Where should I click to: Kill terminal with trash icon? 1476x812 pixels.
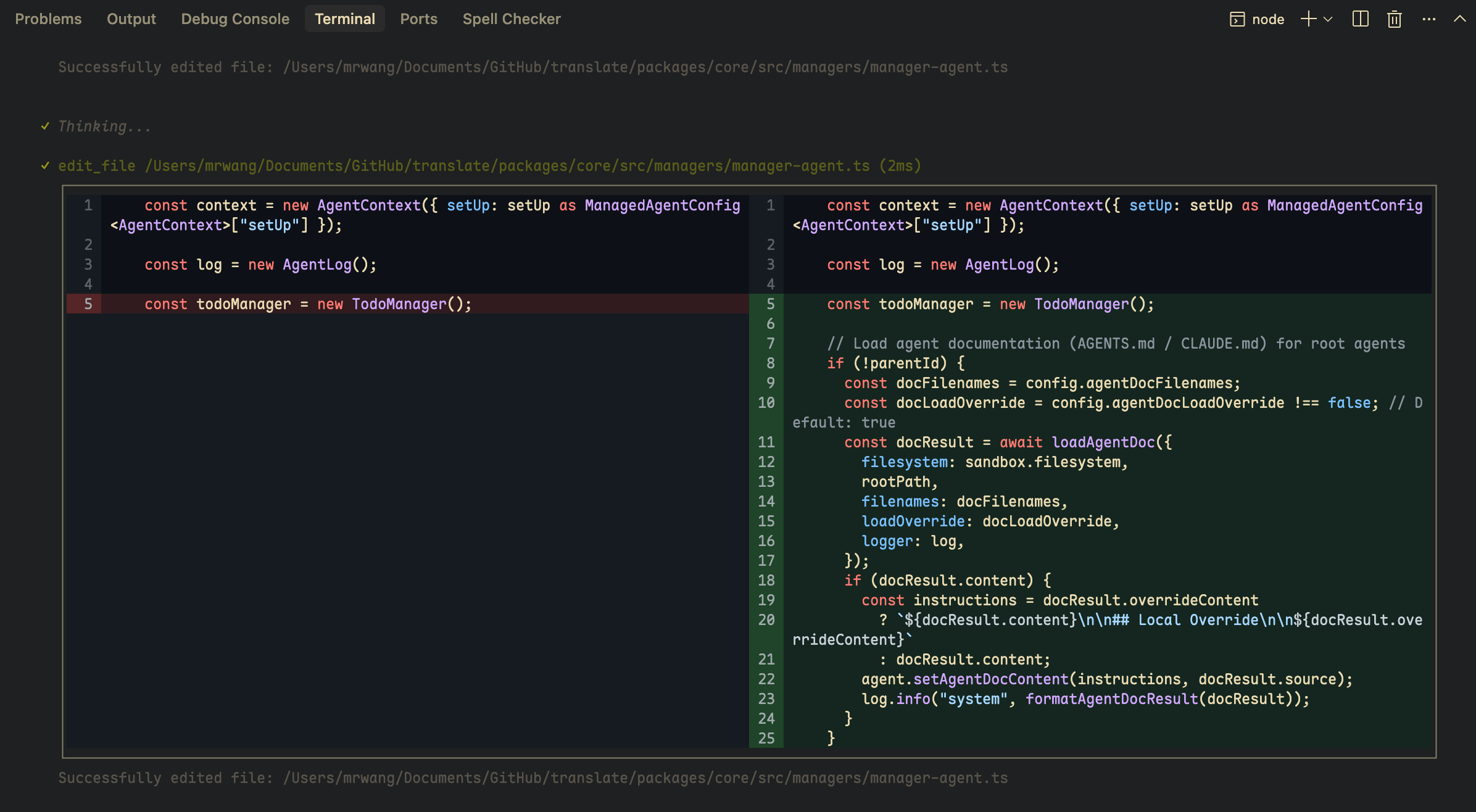[1395, 19]
